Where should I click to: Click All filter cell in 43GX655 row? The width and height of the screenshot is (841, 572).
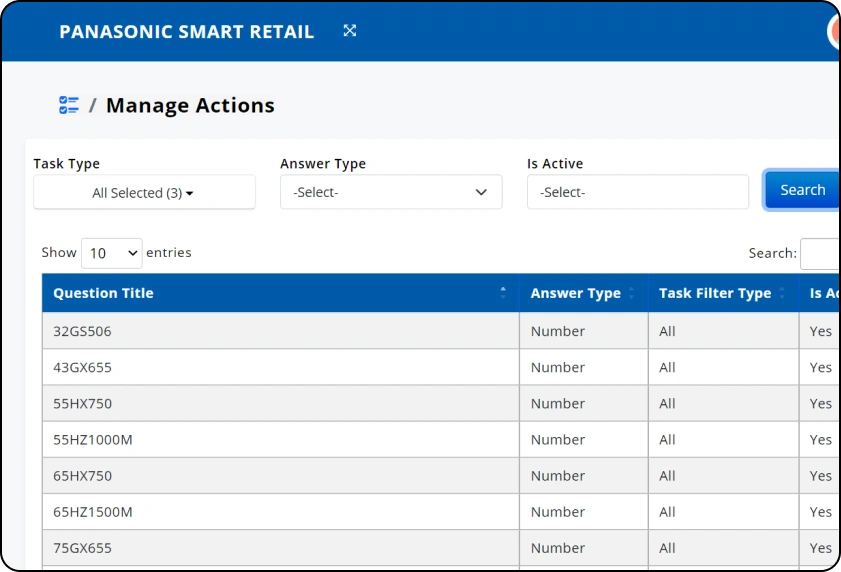pos(724,367)
